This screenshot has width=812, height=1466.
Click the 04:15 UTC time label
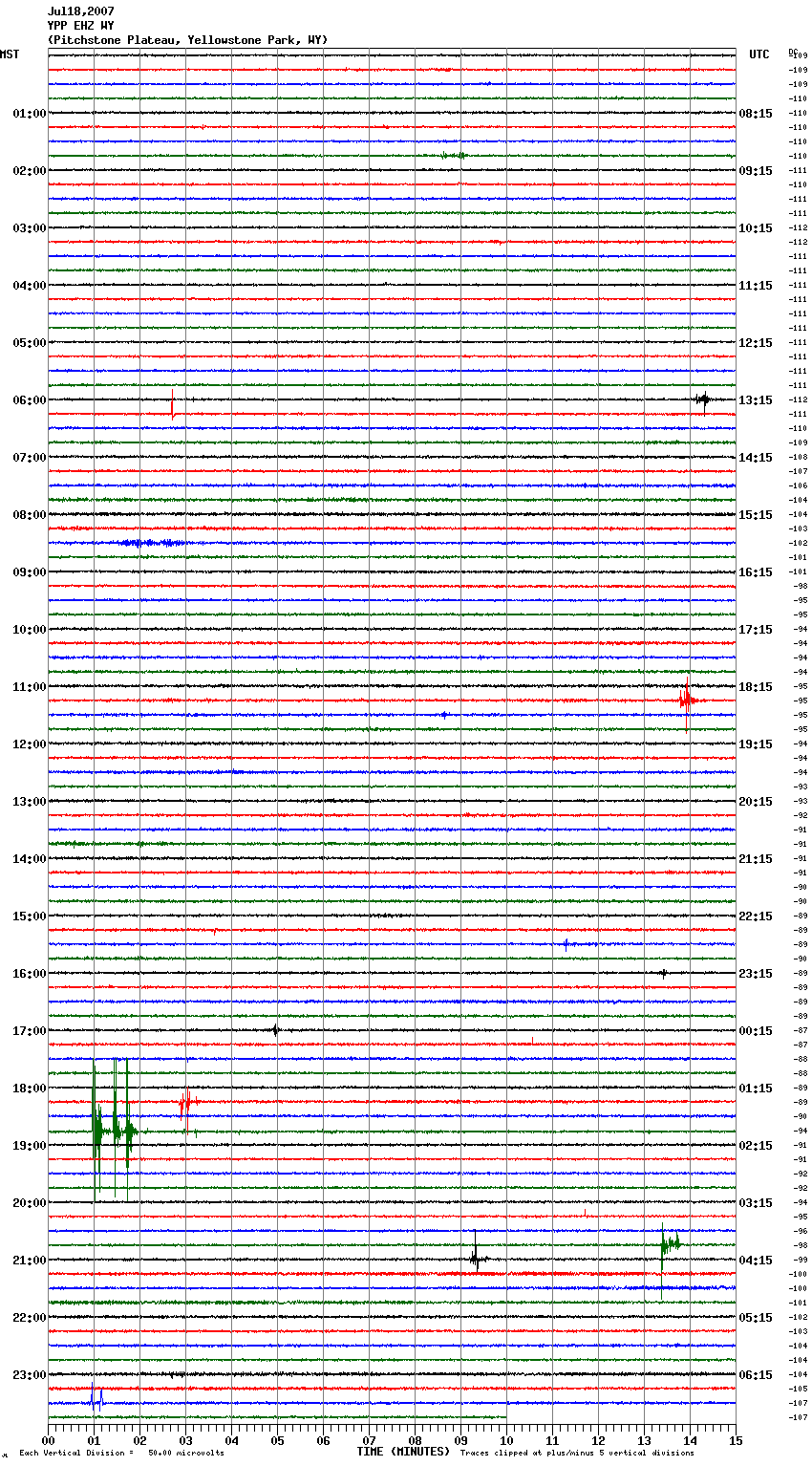click(756, 1261)
